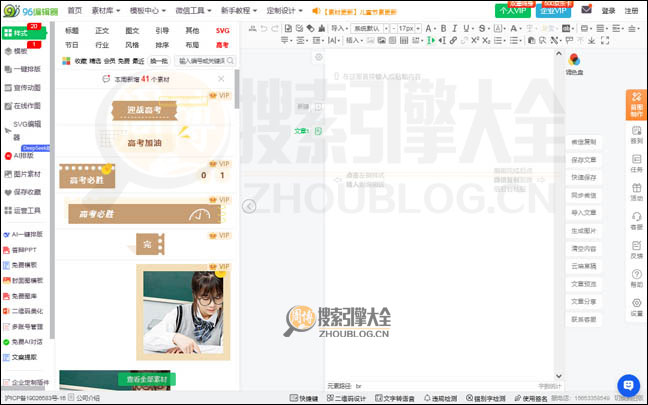Click 注册 register link
Viewport: 648px width, 405px height.
631,11
